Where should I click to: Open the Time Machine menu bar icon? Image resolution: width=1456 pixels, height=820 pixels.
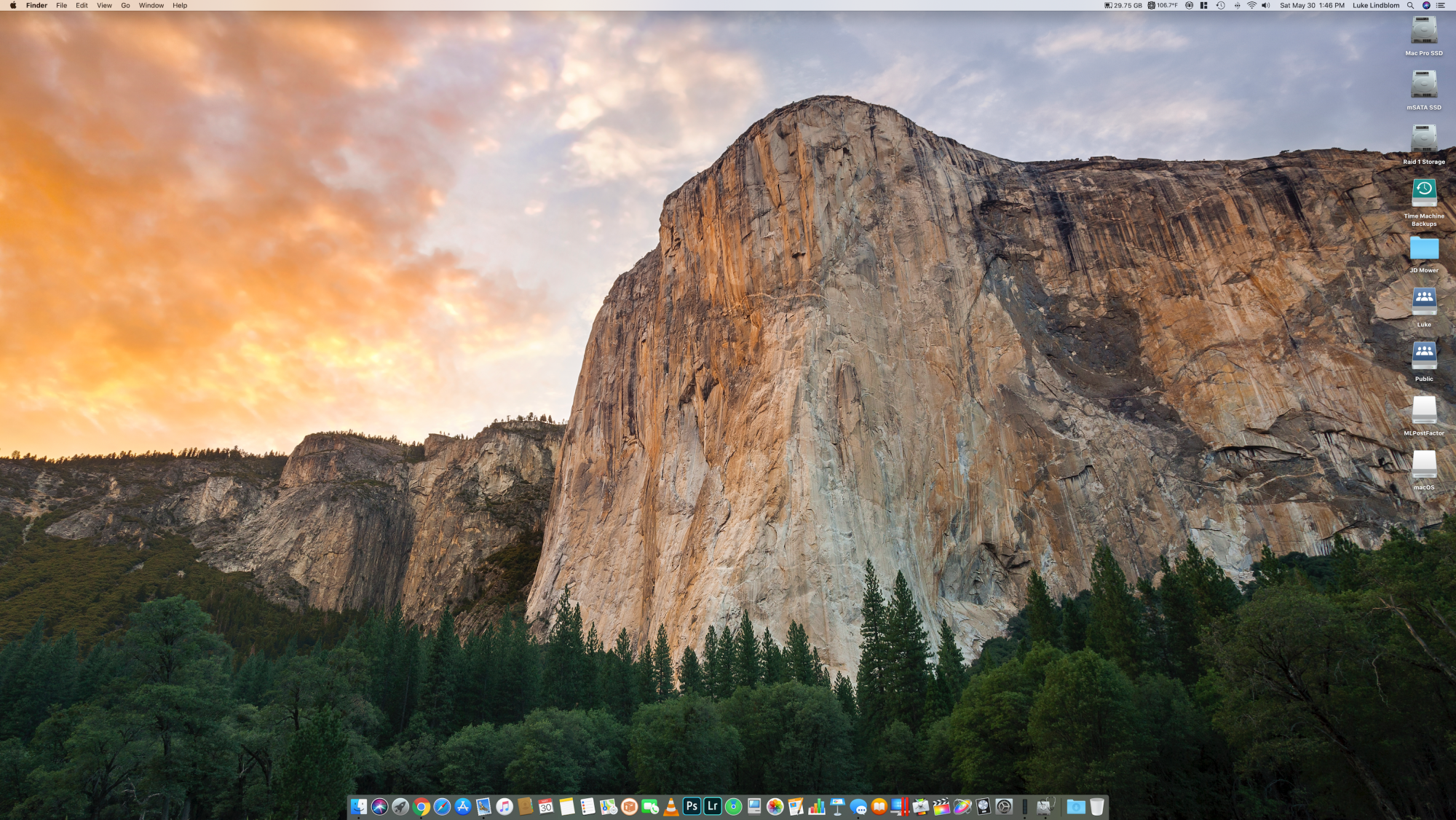tap(1221, 5)
